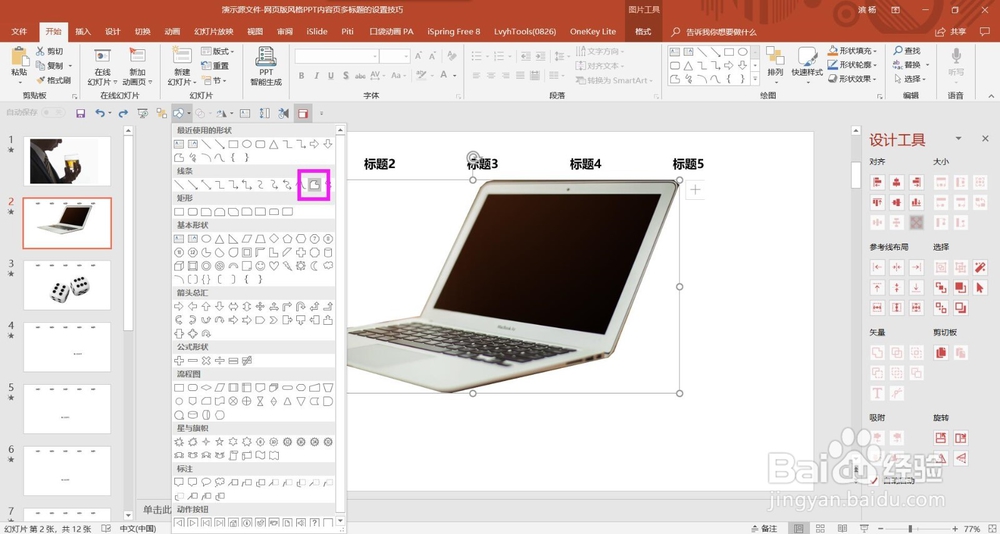Select the Rounded Rectangle in the 矩形 section
Image resolution: width=1000 pixels, height=534 pixels.
193,211
